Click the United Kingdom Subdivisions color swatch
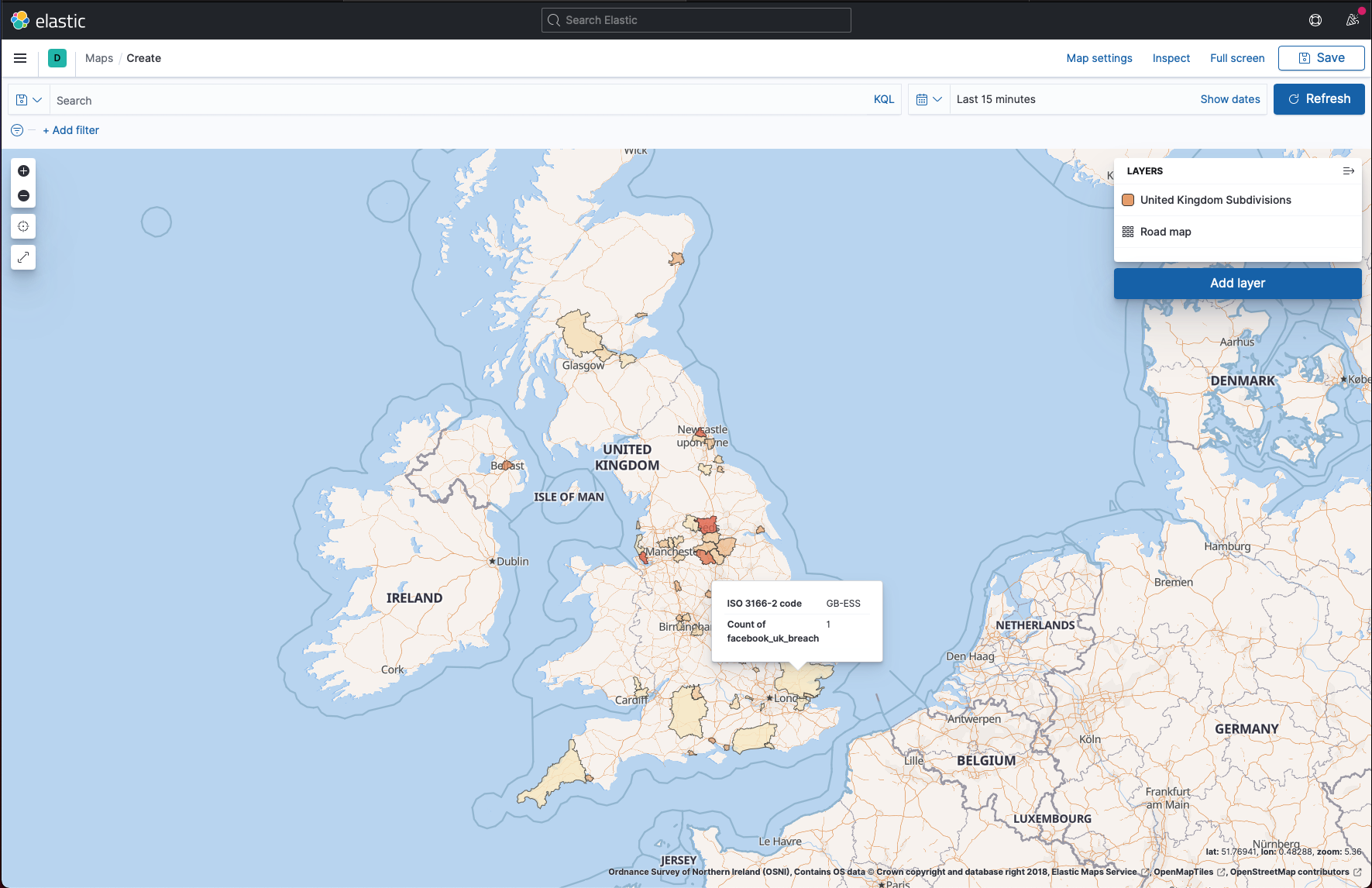Viewport: 1372px width, 888px height. point(1128,200)
